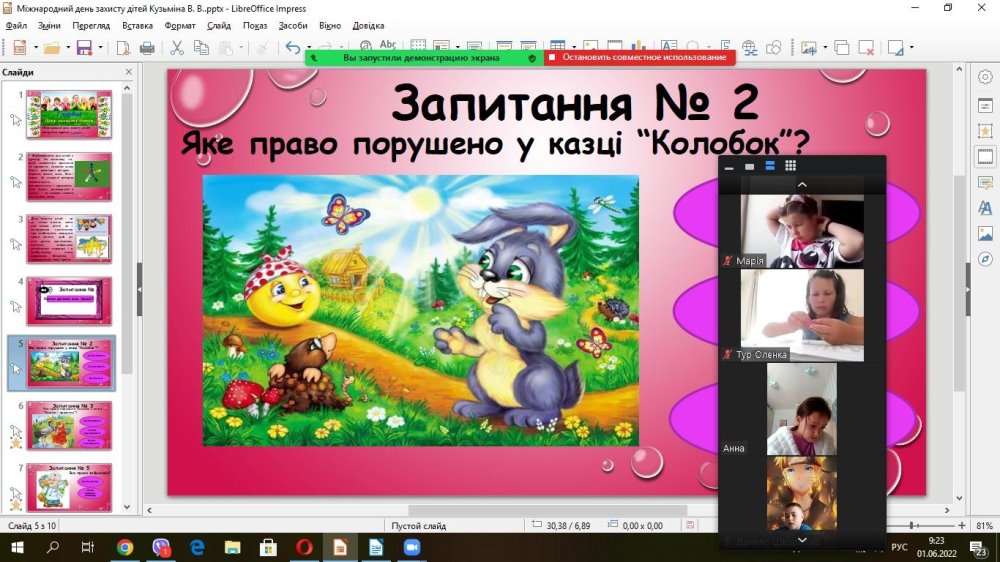This screenshot has height=562, width=1000.
Task: Open Zoom from the taskbar
Action: (411, 547)
